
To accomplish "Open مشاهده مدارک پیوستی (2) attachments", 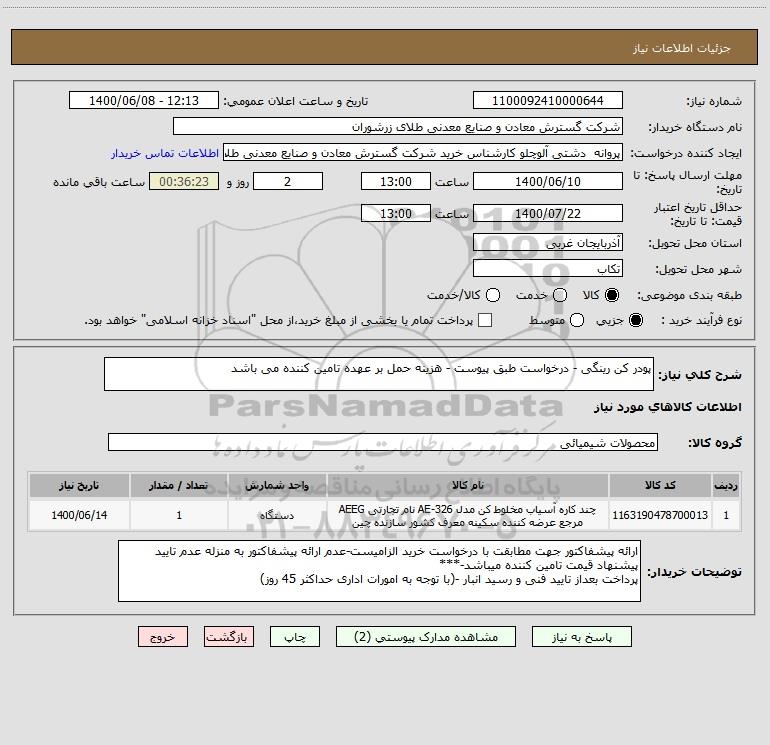I will click(x=426, y=636).
